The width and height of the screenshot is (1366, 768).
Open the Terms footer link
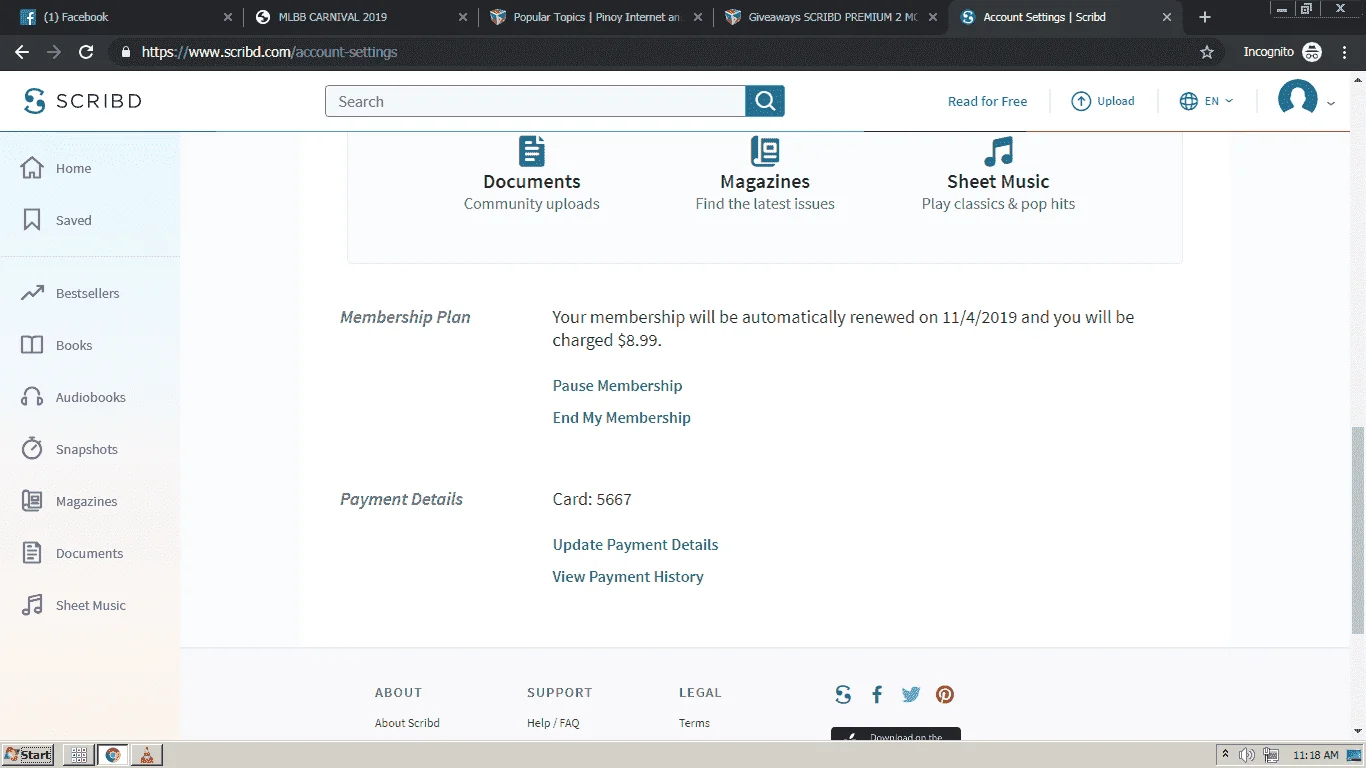pyautogui.click(x=694, y=723)
